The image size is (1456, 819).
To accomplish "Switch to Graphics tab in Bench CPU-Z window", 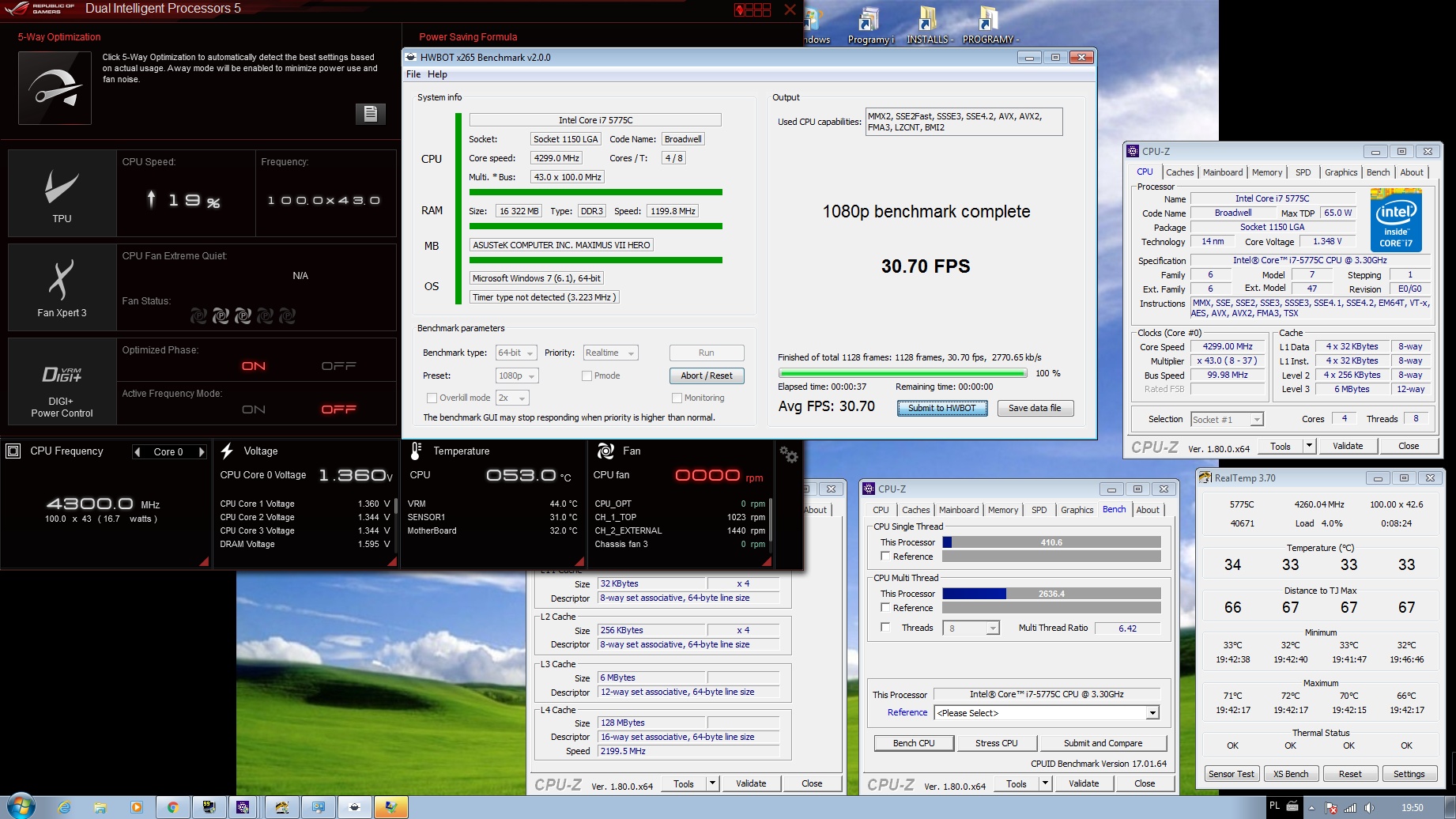I will click(x=1077, y=510).
